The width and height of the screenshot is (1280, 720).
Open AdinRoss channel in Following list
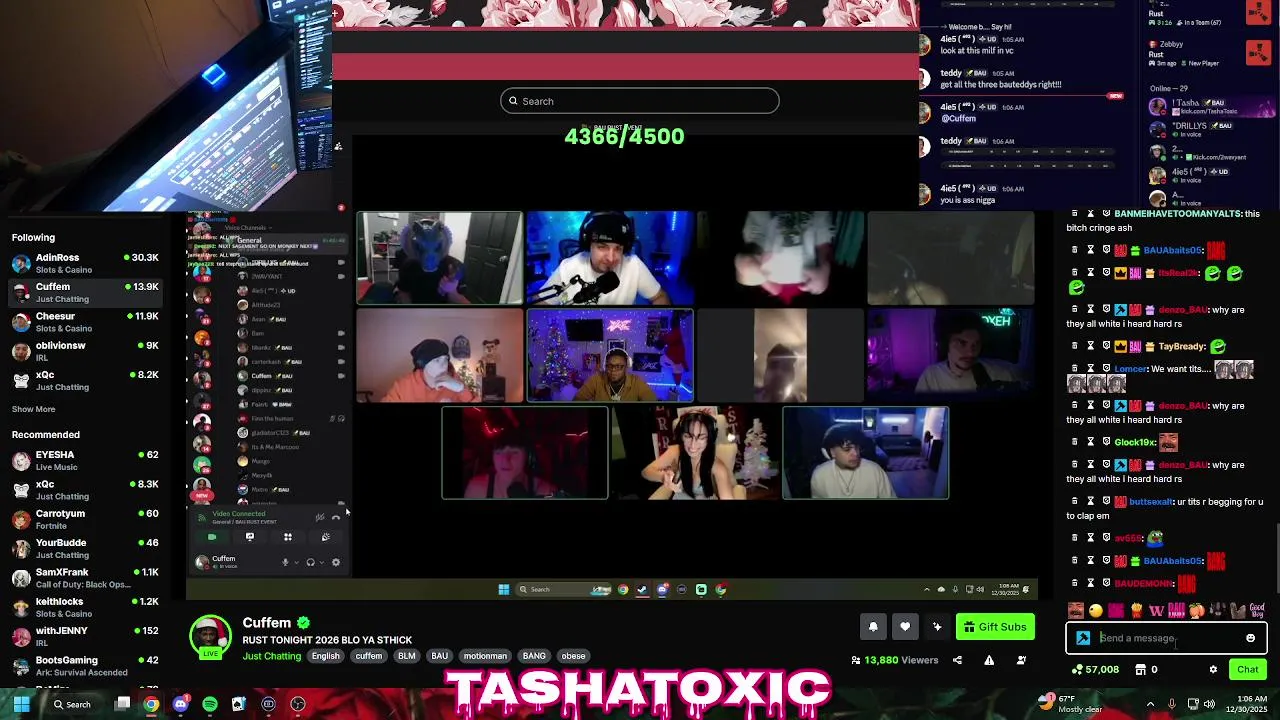click(x=85, y=263)
